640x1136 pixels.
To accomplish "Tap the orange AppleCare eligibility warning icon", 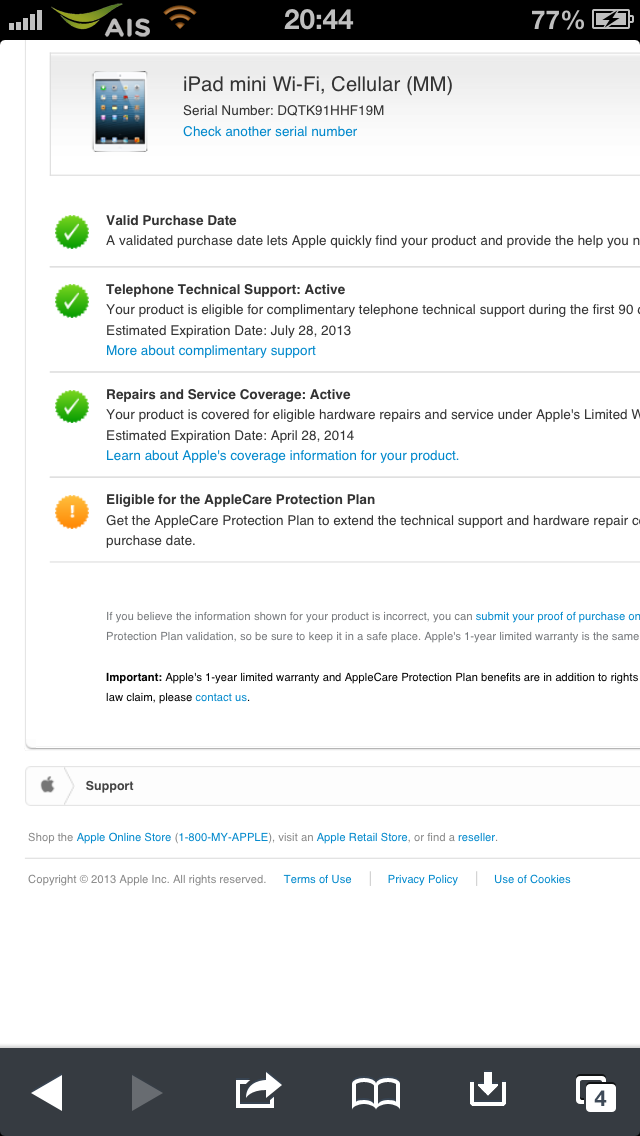I will (x=72, y=512).
